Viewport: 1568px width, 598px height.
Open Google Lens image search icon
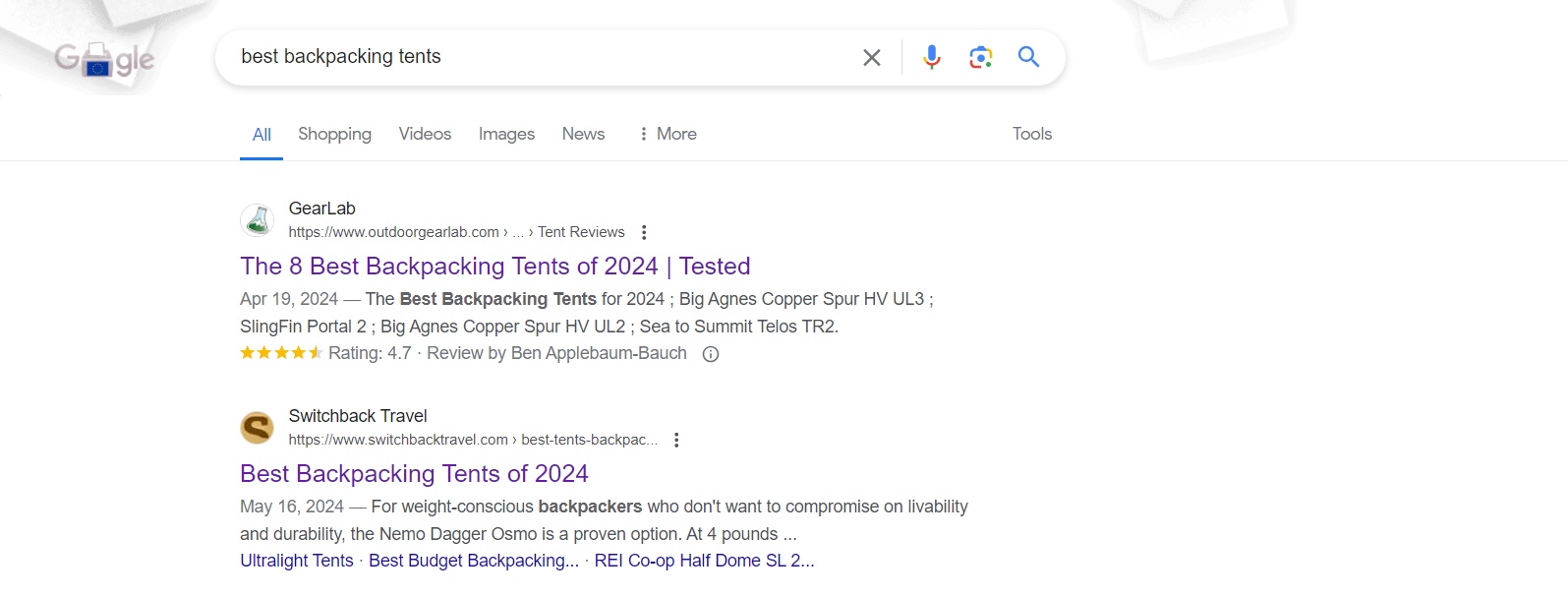pyautogui.click(x=980, y=57)
